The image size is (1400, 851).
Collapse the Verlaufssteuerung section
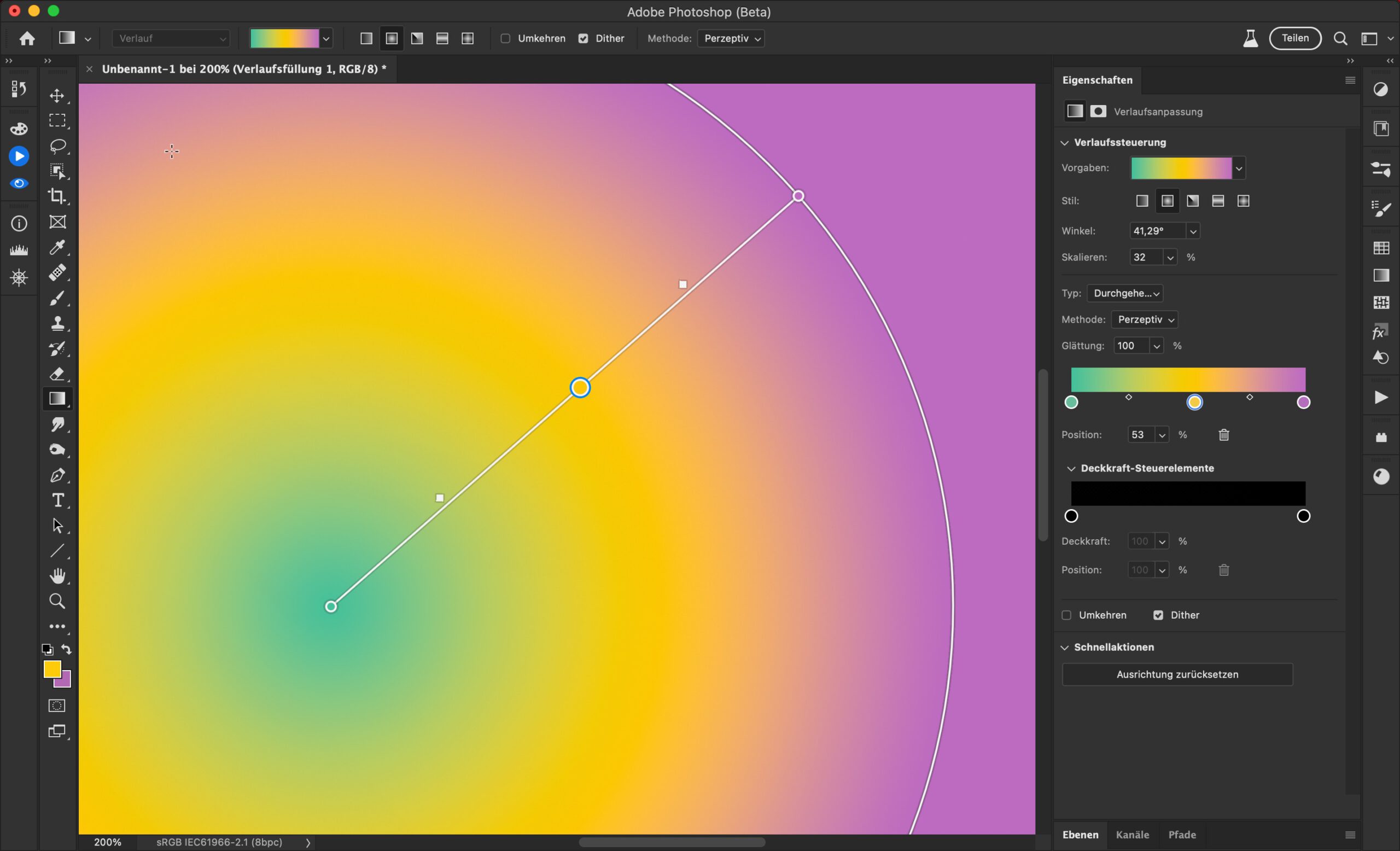pos(1065,143)
